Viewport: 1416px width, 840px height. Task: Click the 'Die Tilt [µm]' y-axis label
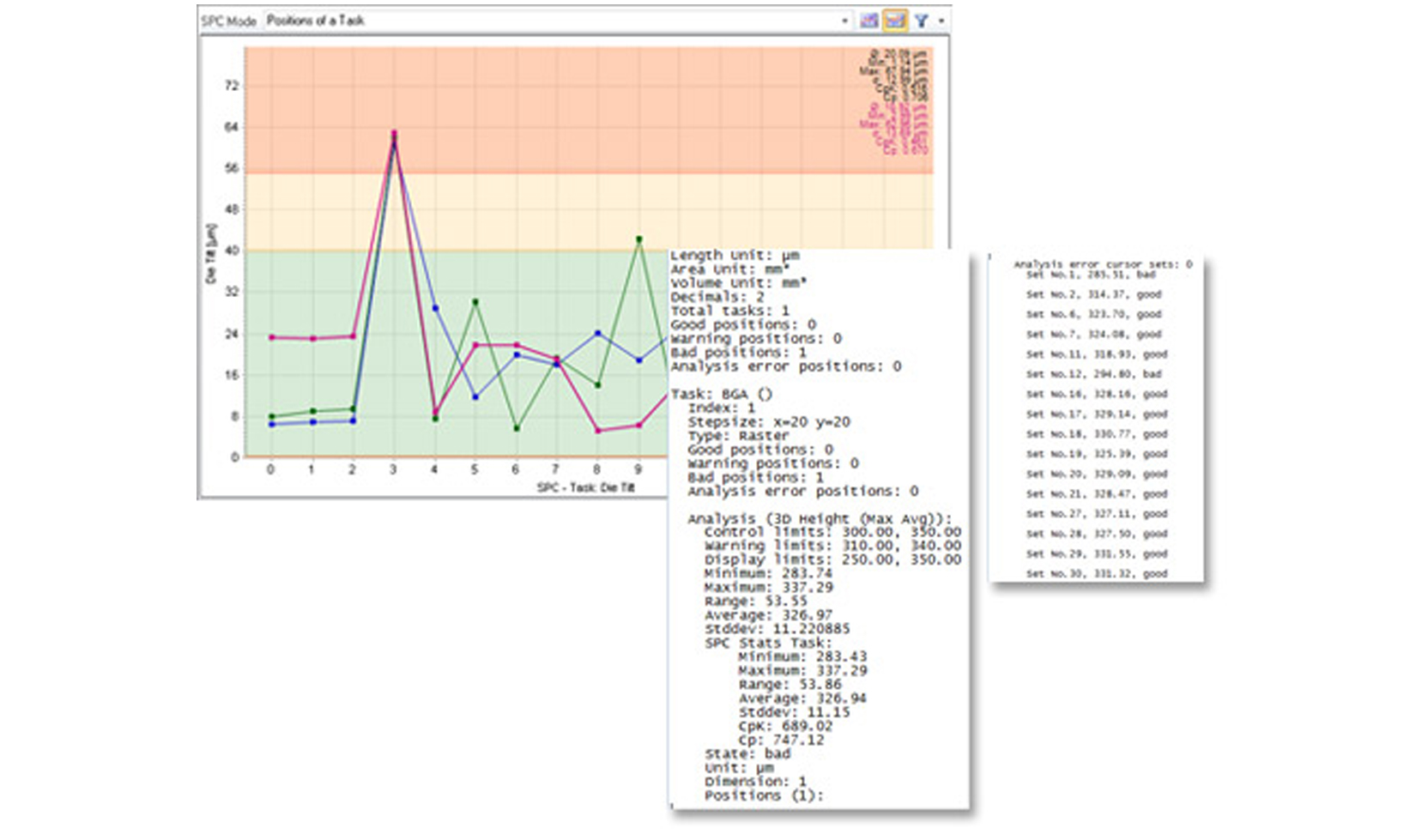[211, 254]
